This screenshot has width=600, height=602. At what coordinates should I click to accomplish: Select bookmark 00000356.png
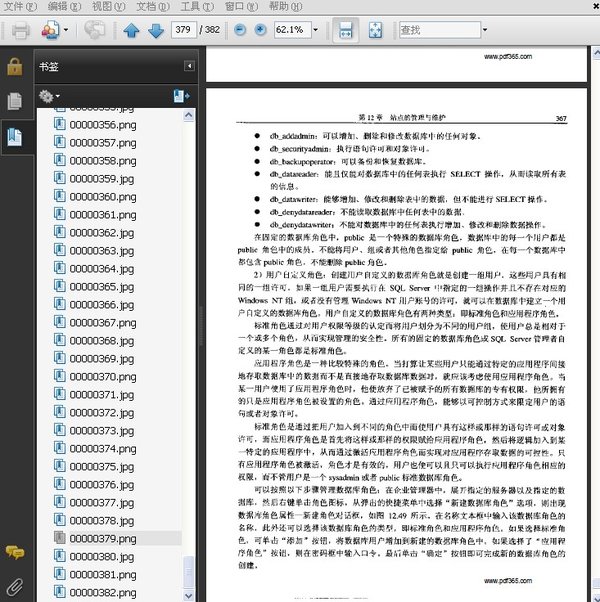103,125
